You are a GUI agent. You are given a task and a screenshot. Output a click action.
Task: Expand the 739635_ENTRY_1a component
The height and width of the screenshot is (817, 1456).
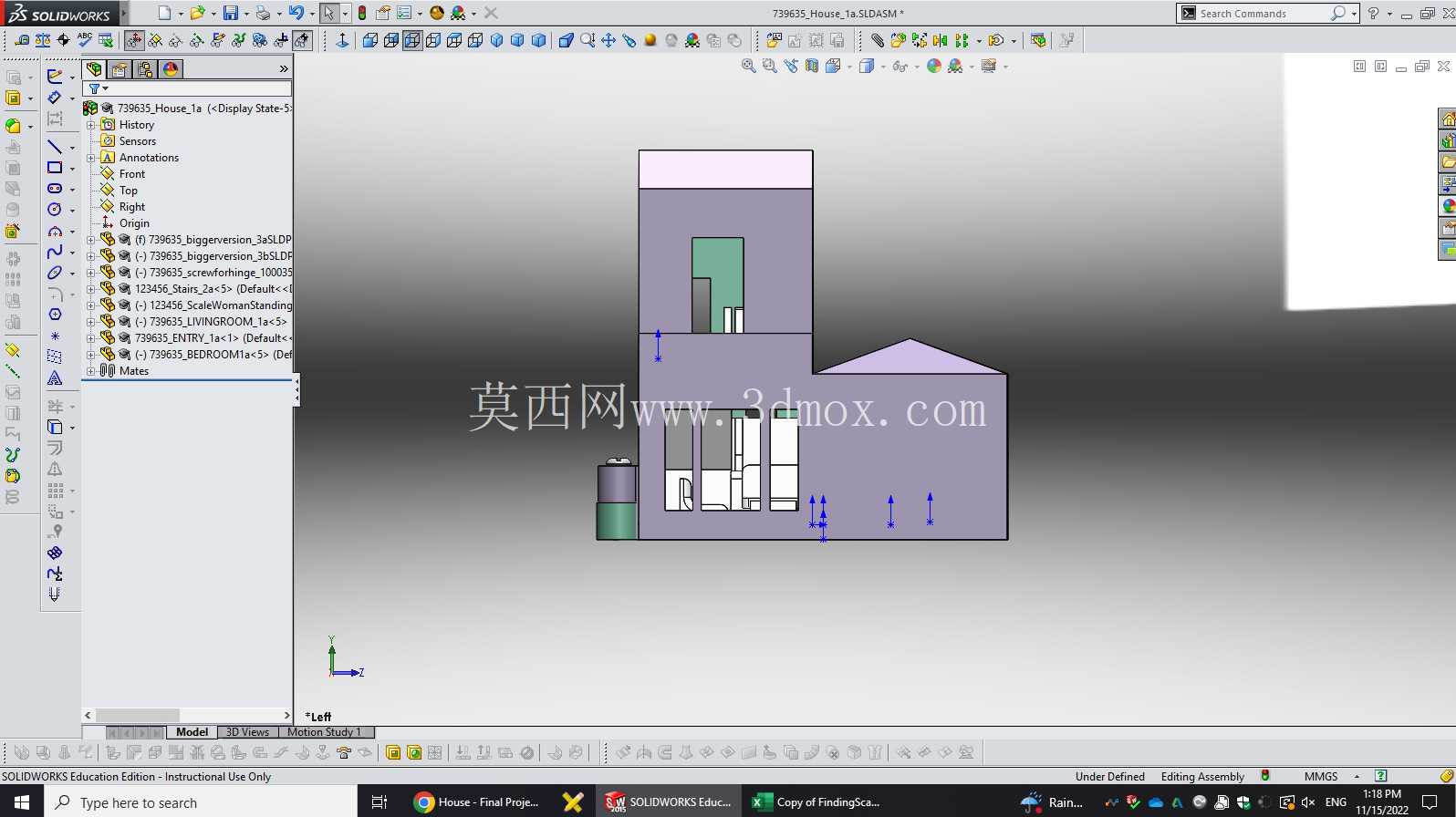(91, 338)
